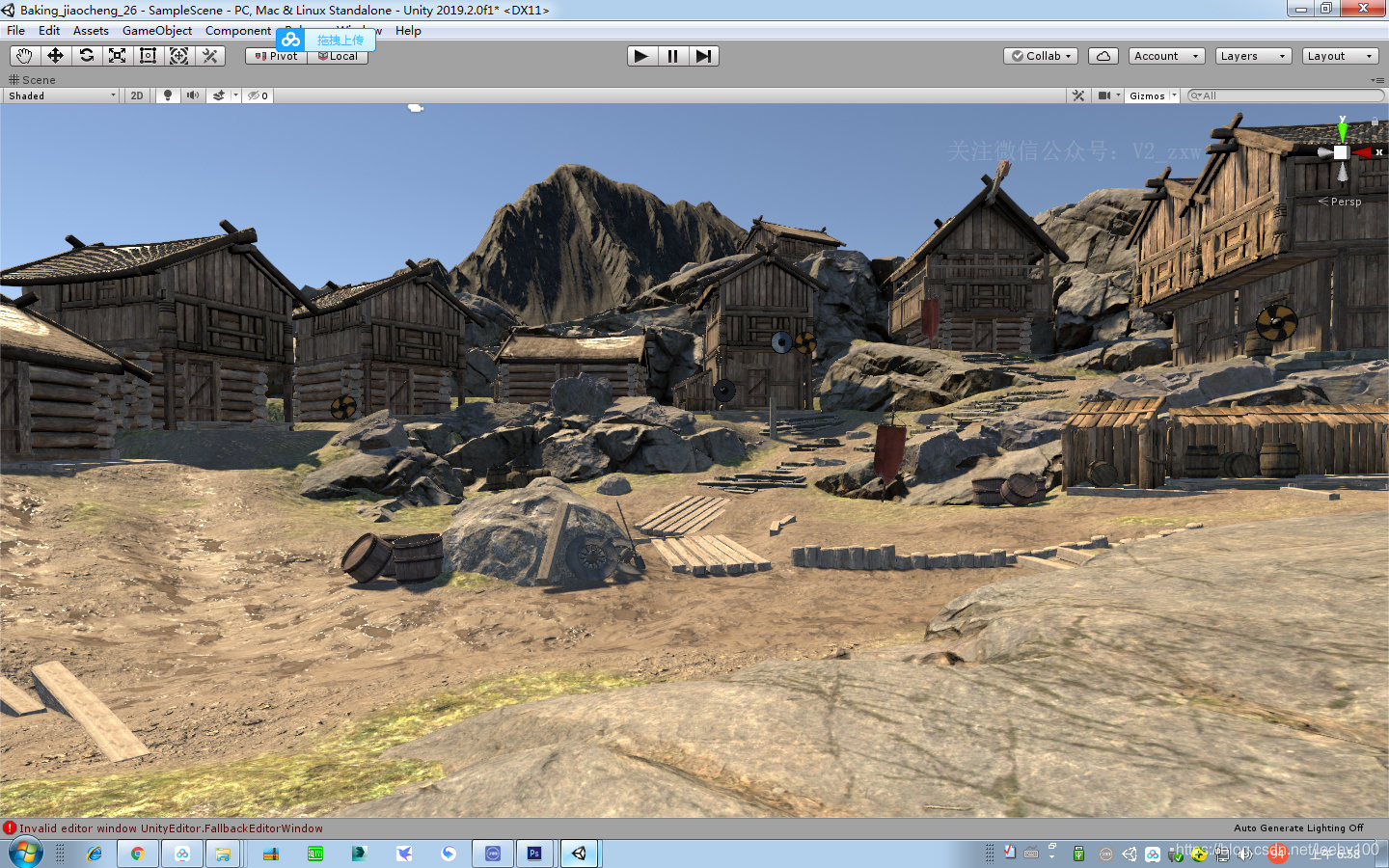Image resolution: width=1389 pixels, height=868 pixels.
Task: Open the Account dropdown
Action: click(x=1166, y=56)
